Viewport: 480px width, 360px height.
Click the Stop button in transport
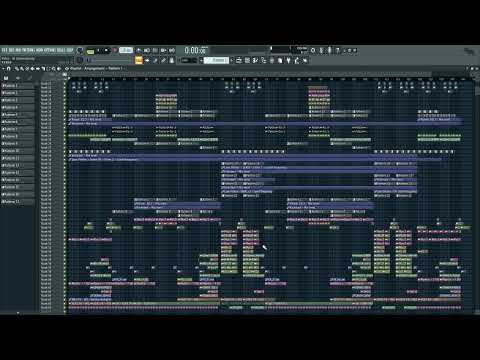pos(106,51)
